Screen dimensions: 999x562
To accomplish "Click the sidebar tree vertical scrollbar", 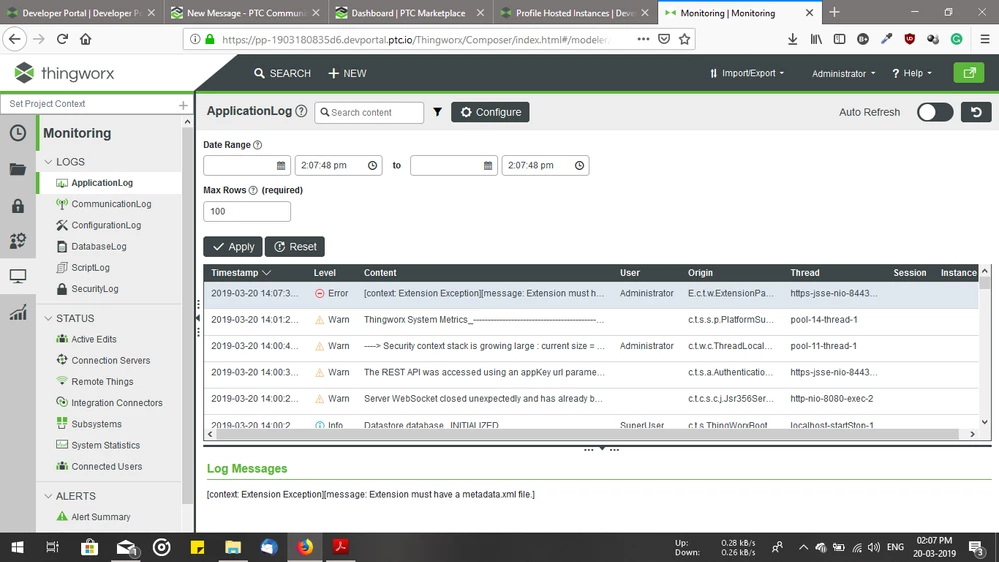I will 187,315.
